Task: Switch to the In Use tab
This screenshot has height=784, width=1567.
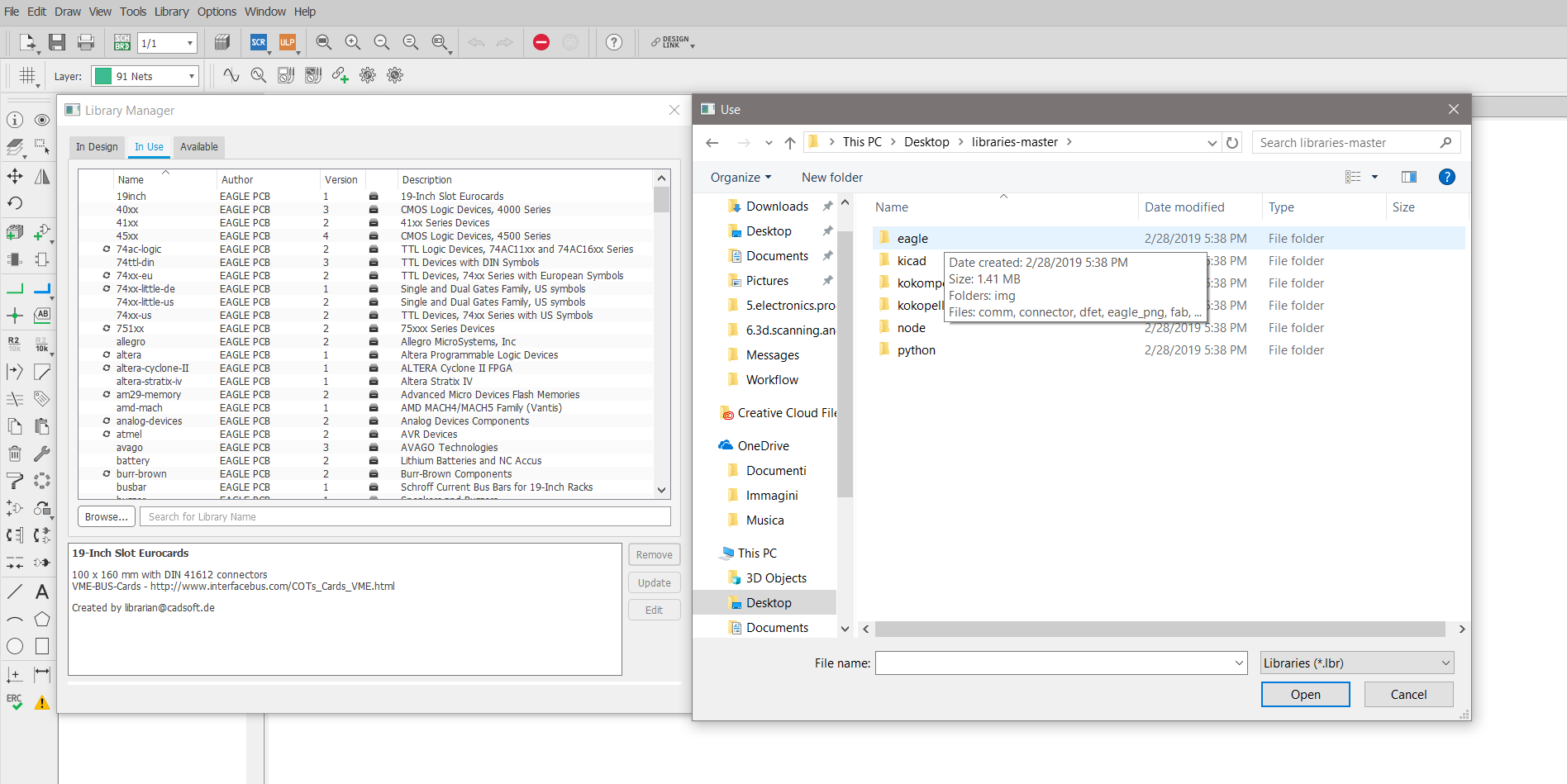Action: (149, 147)
